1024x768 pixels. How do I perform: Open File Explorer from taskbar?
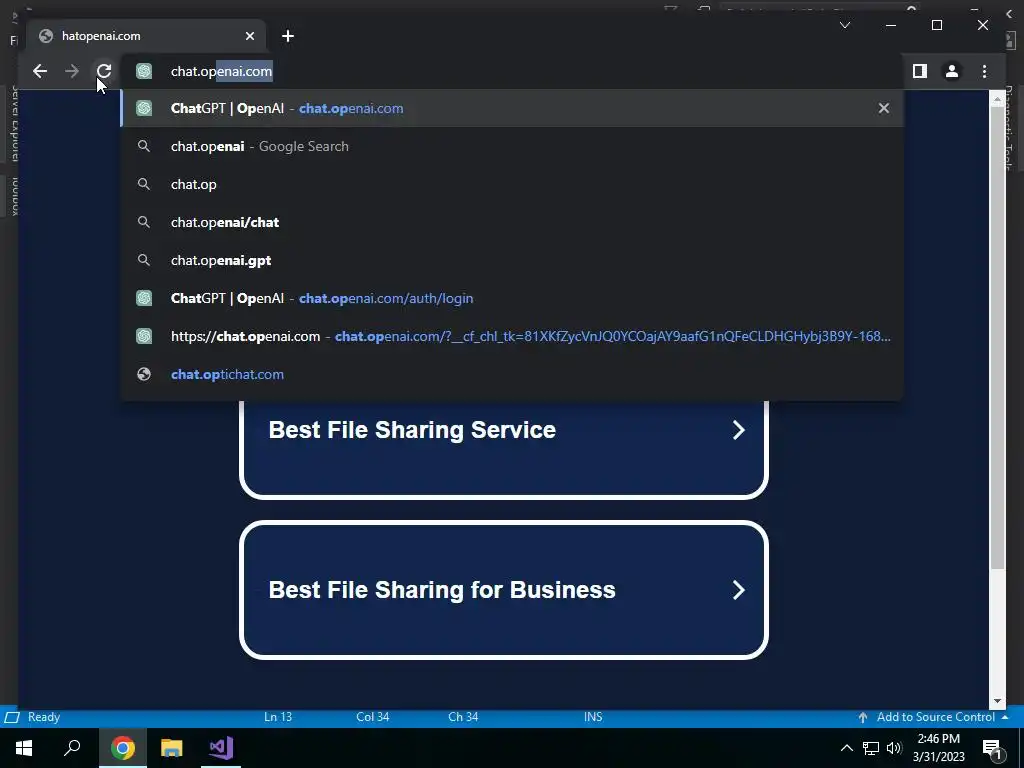[x=172, y=748]
